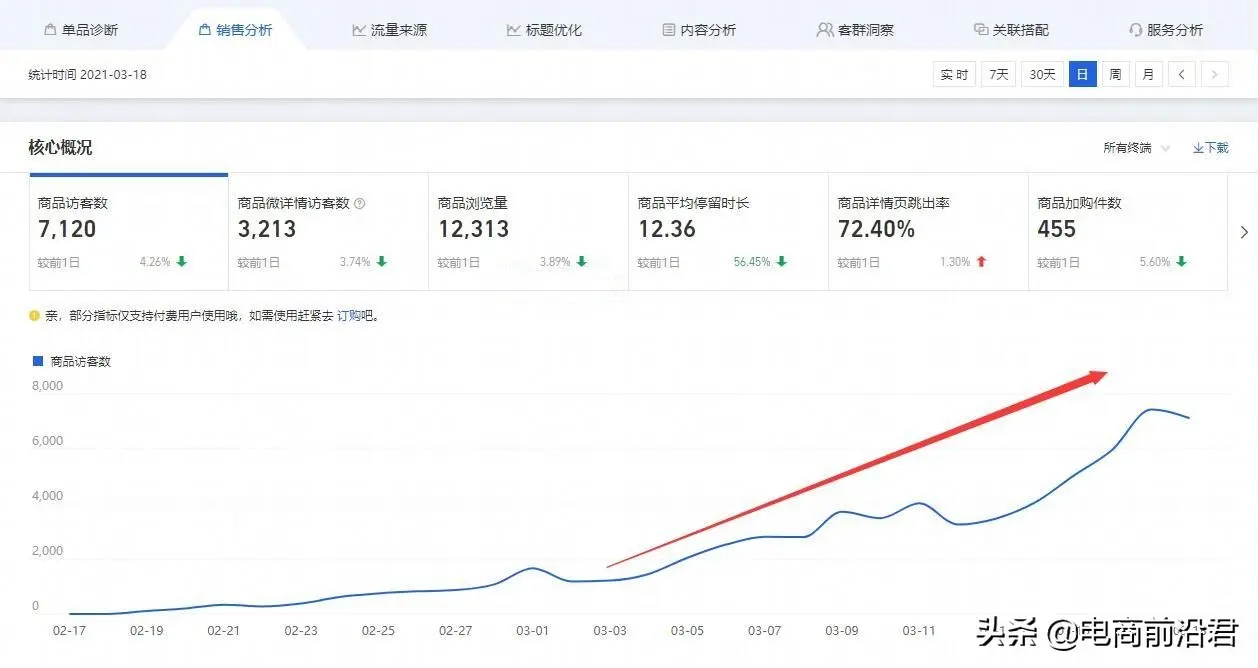This screenshot has width=1258, height=668.
Task: Click help icon beside 商品微详情访客数
Action: 360,204
